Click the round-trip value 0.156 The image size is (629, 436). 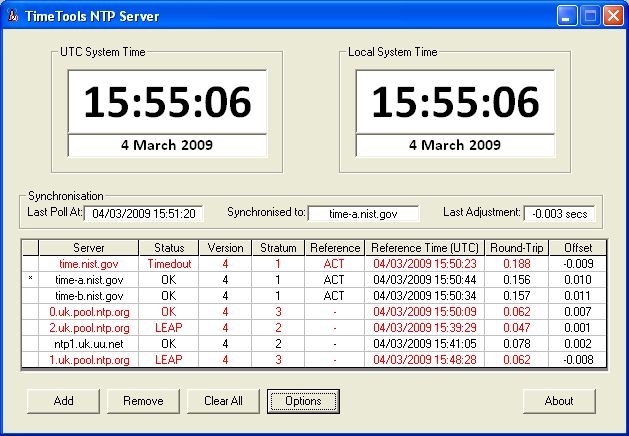click(517, 280)
